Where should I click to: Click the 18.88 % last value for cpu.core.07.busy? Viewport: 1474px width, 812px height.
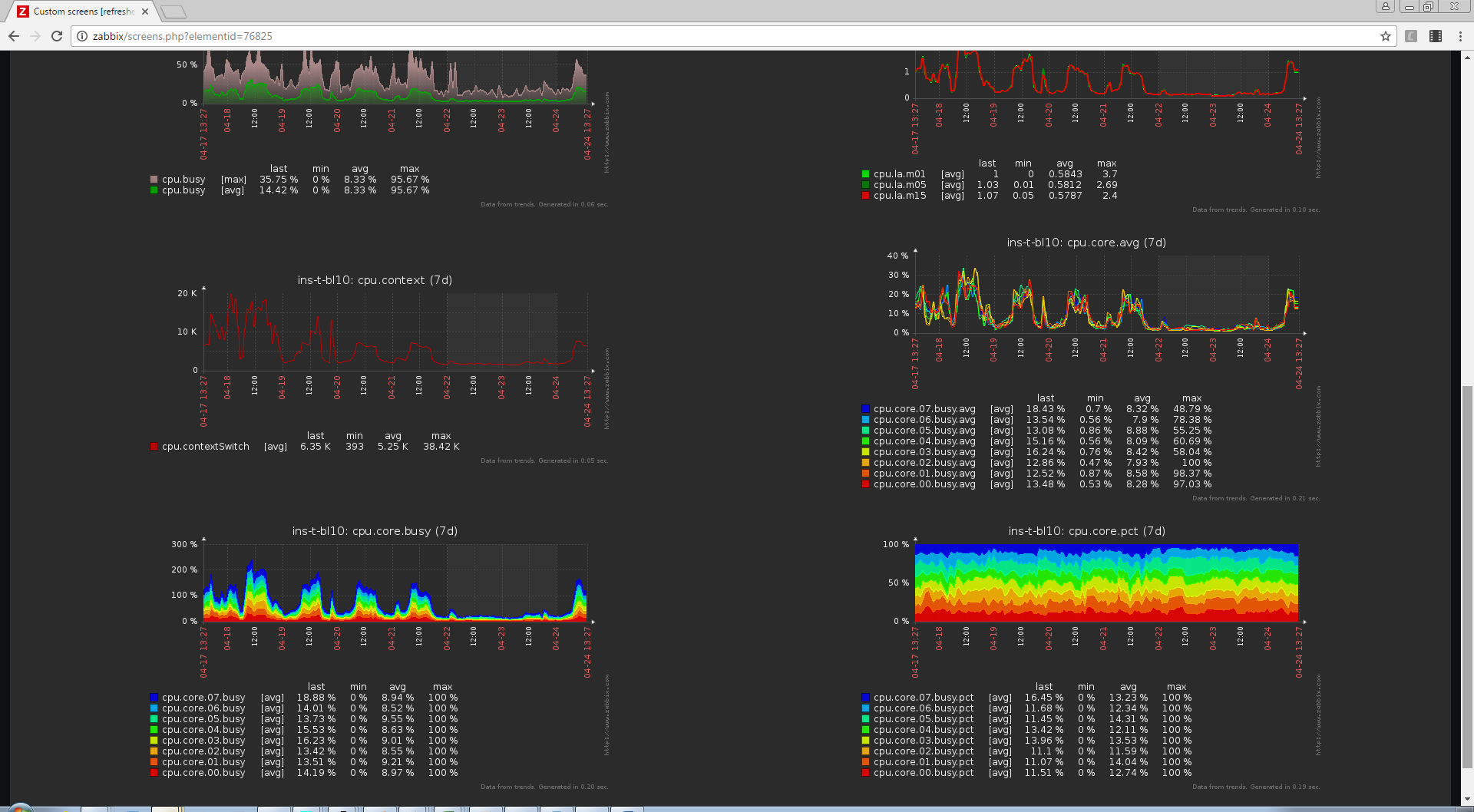[x=316, y=698]
